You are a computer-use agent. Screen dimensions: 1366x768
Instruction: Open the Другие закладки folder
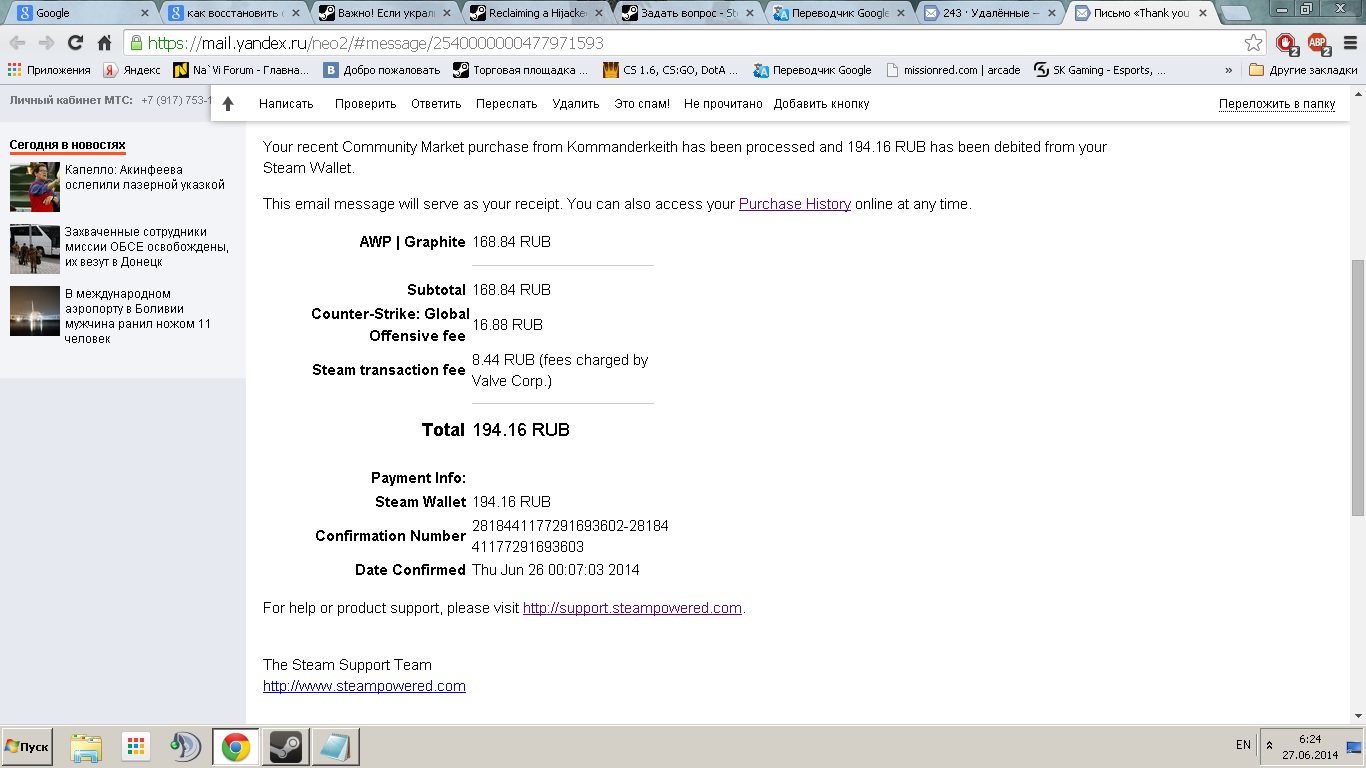1303,70
